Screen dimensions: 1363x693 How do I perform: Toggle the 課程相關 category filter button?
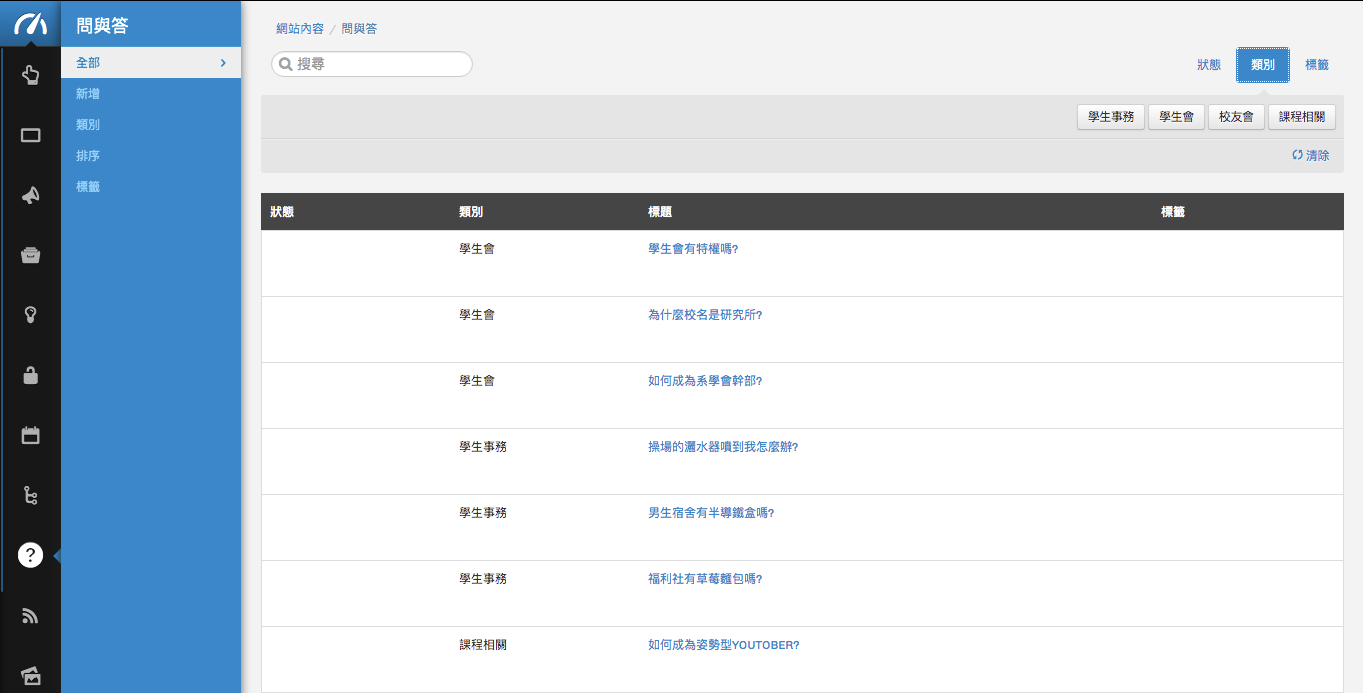click(x=1301, y=117)
